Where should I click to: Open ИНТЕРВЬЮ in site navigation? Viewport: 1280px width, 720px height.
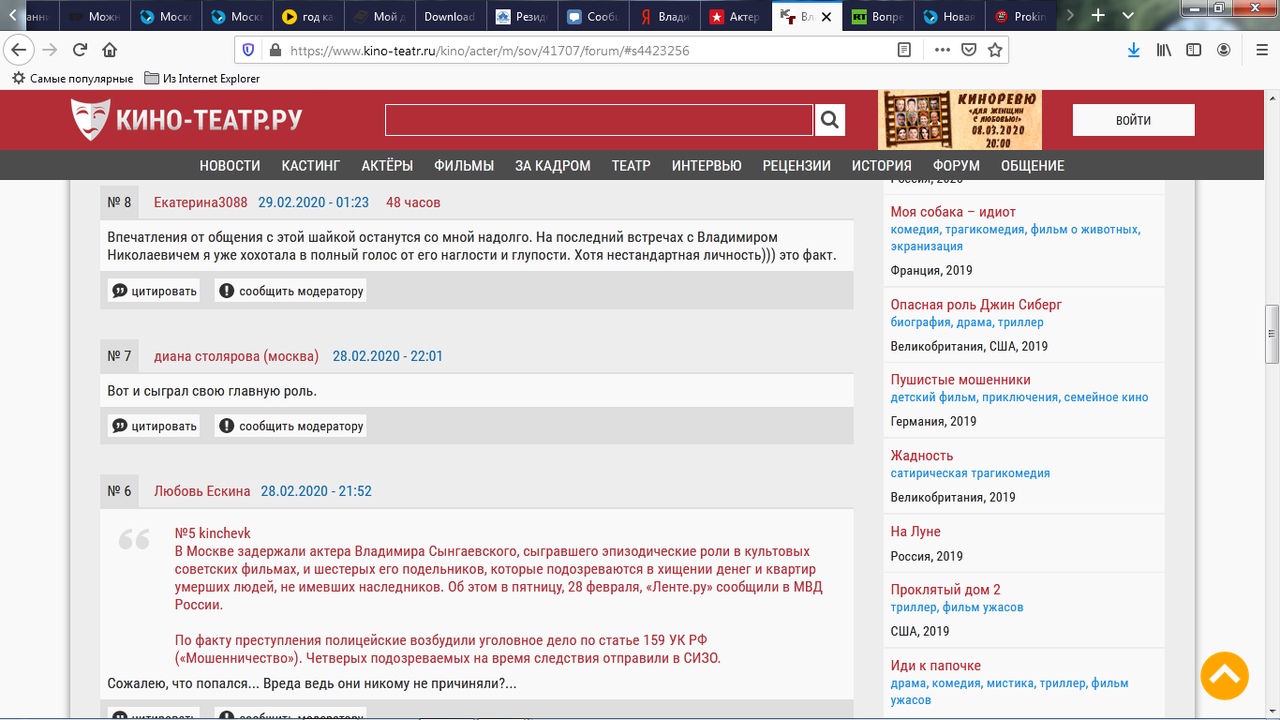707,166
